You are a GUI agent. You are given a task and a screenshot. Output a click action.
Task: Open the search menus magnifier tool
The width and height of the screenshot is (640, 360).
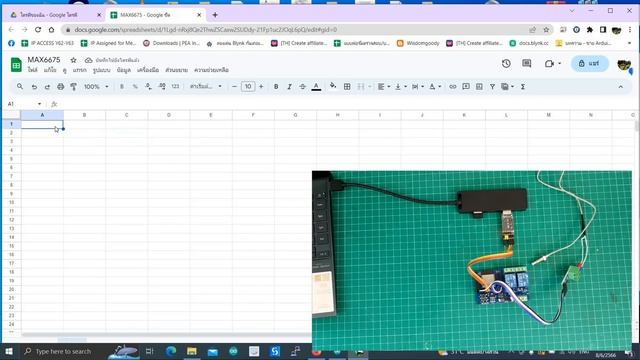(x=20, y=87)
